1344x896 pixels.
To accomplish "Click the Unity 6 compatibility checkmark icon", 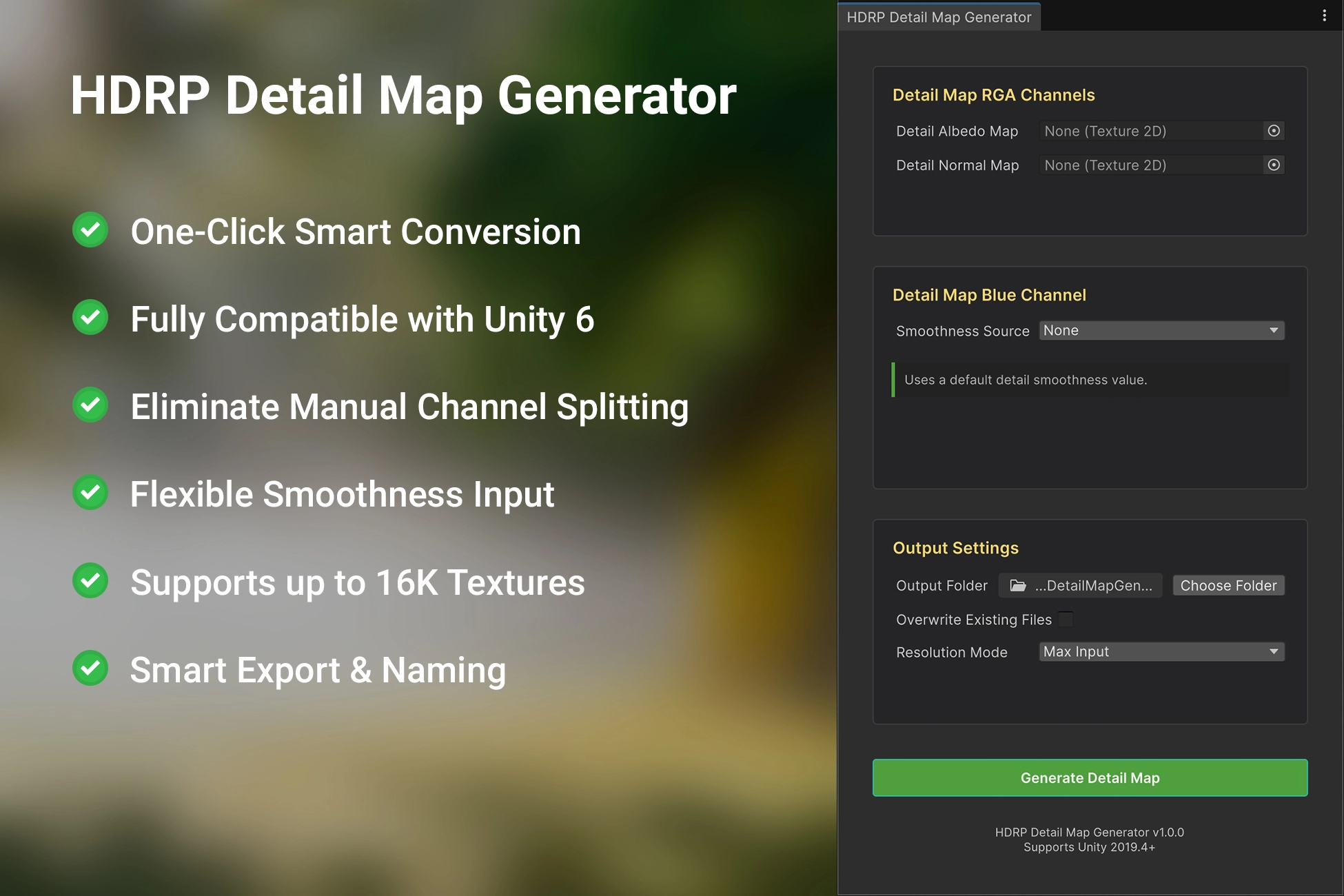I will coord(90,318).
